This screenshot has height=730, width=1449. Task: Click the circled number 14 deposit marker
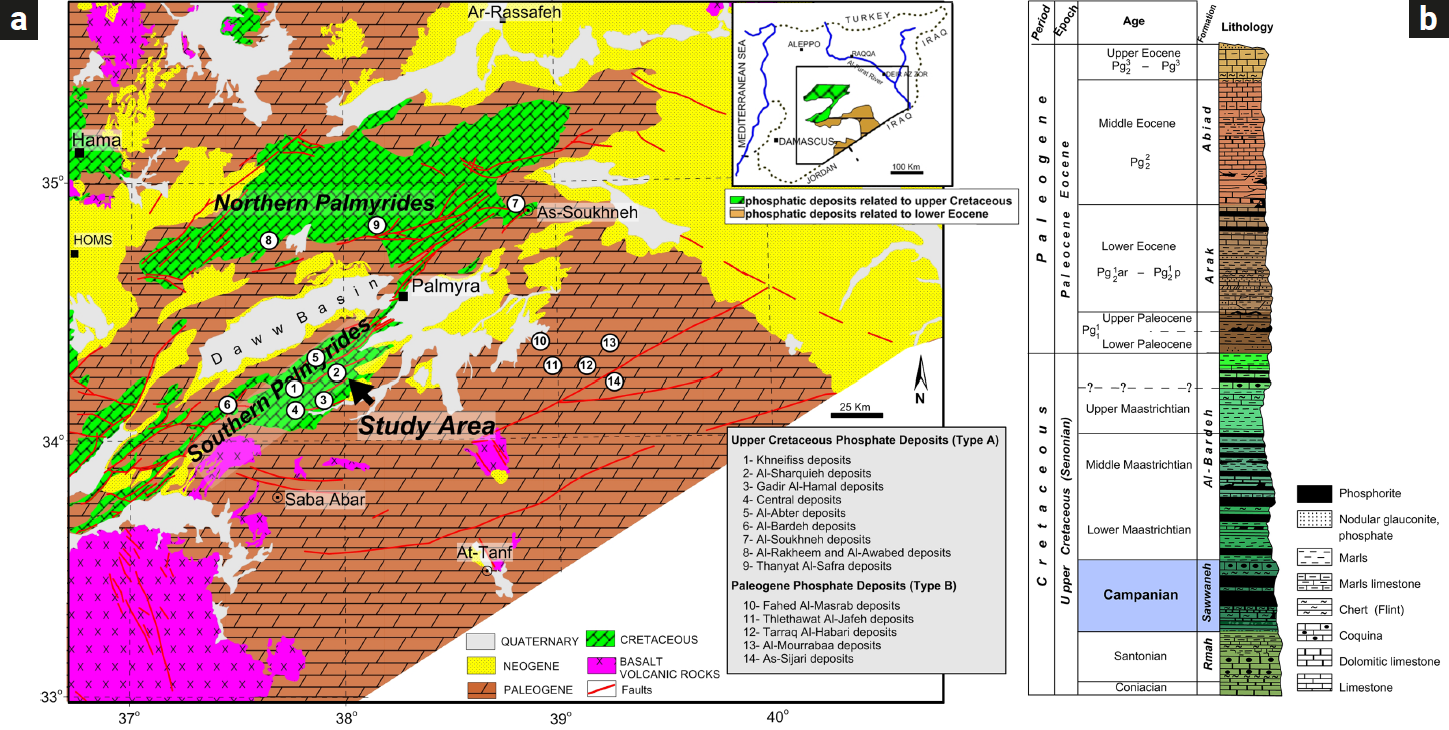614,381
